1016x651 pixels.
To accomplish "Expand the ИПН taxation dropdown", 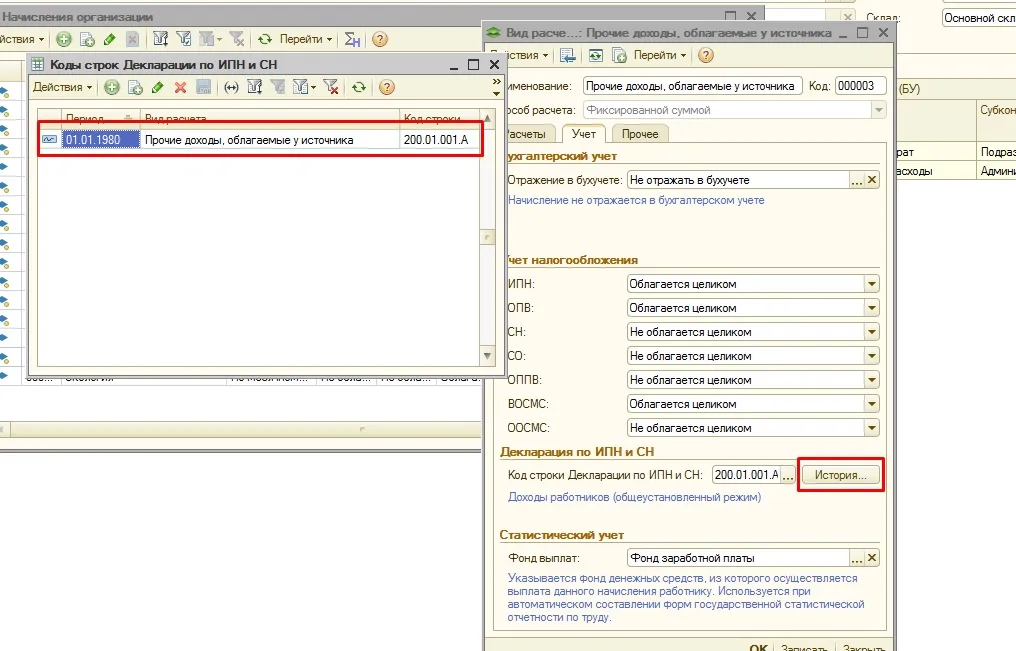I will pyautogui.click(x=872, y=284).
